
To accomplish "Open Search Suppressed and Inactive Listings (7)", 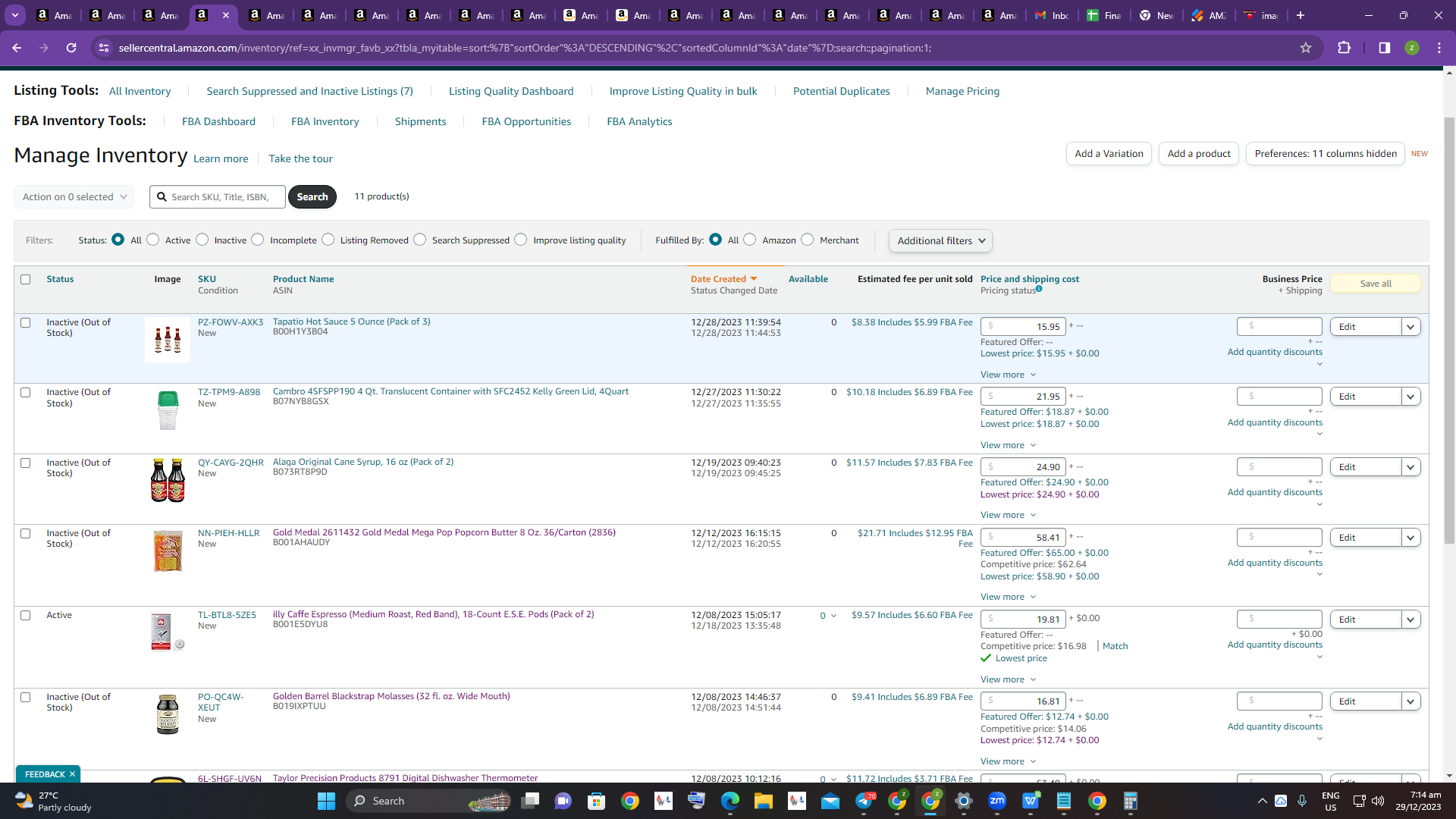I will (310, 91).
